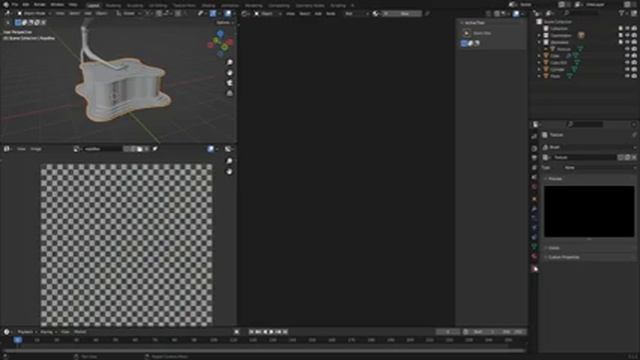The width and height of the screenshot is (640, 360).
Task: Open the Modifiers properties tab
Action: [x=534, y=209]
